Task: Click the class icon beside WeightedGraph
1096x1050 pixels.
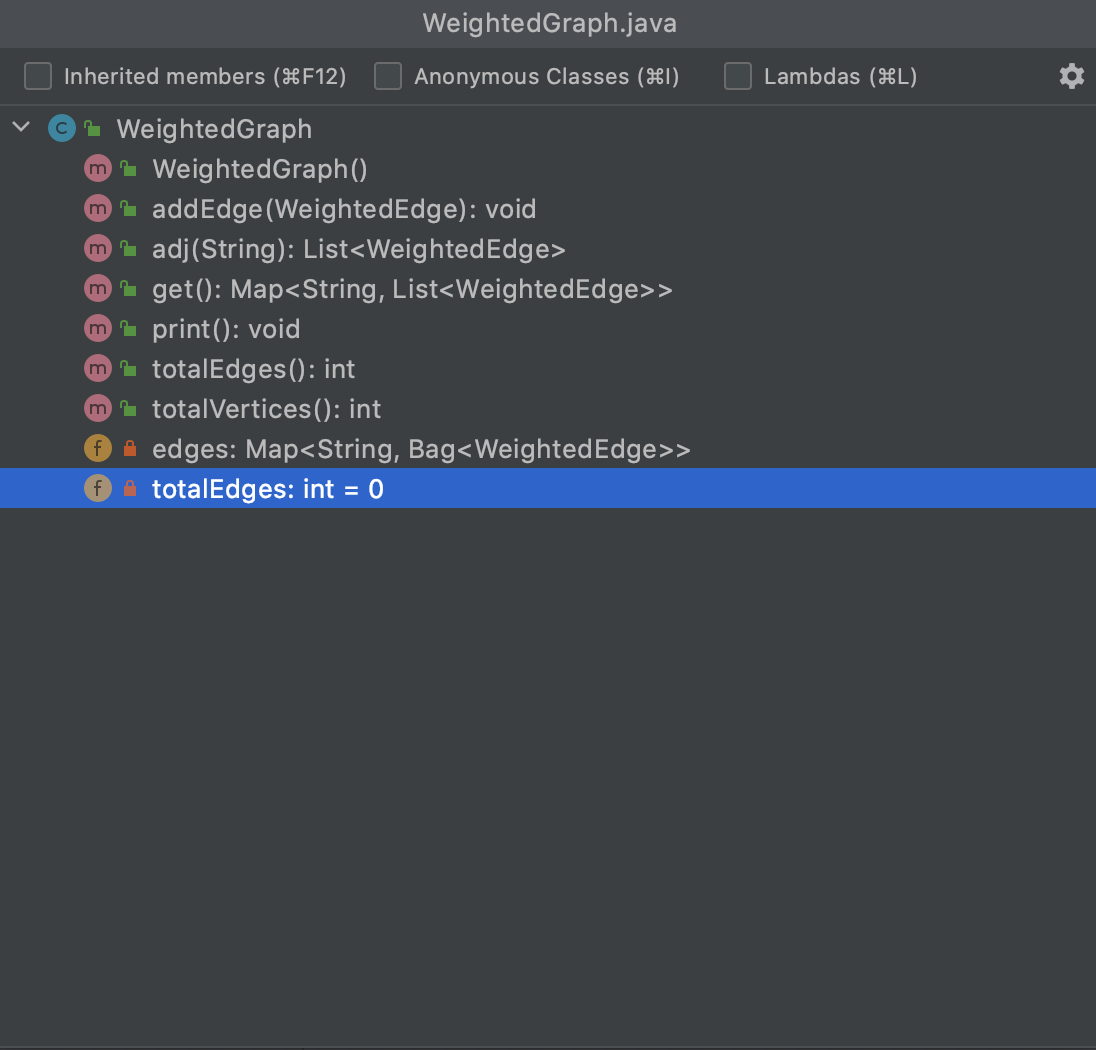Action: [62, 129]
